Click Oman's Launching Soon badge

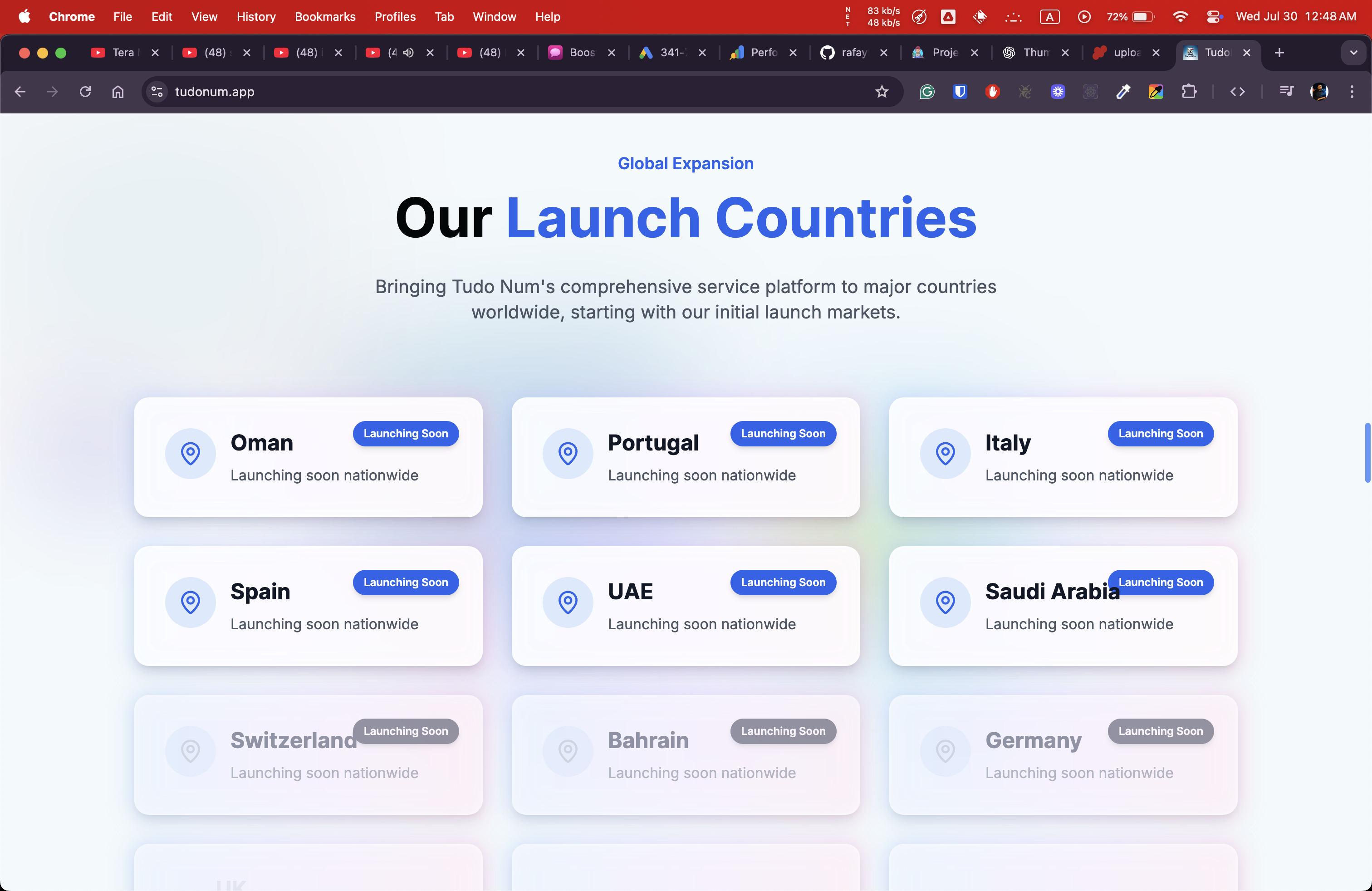(x=406, y=433)
